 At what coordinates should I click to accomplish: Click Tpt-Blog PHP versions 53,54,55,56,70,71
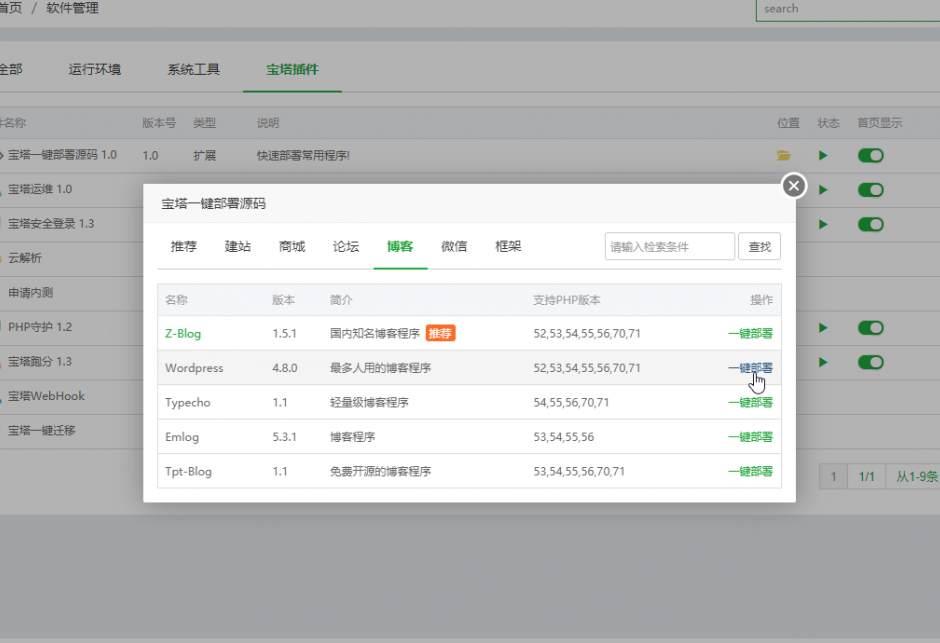click(579, 472)
